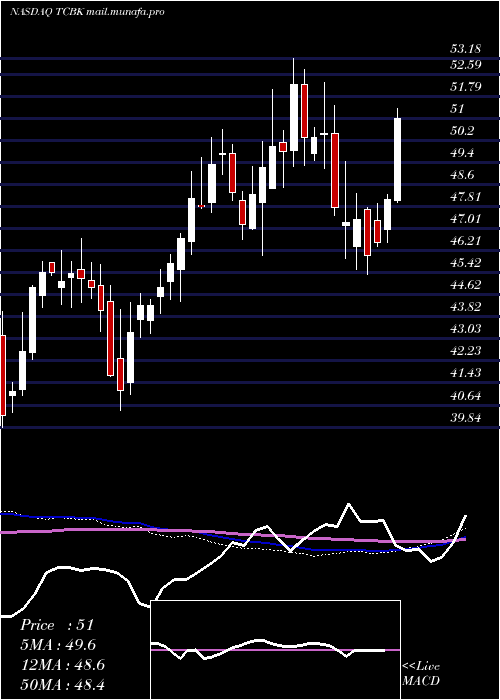Select the 47.01 price level label
500x700 pixels.
[x=466, y=219]
